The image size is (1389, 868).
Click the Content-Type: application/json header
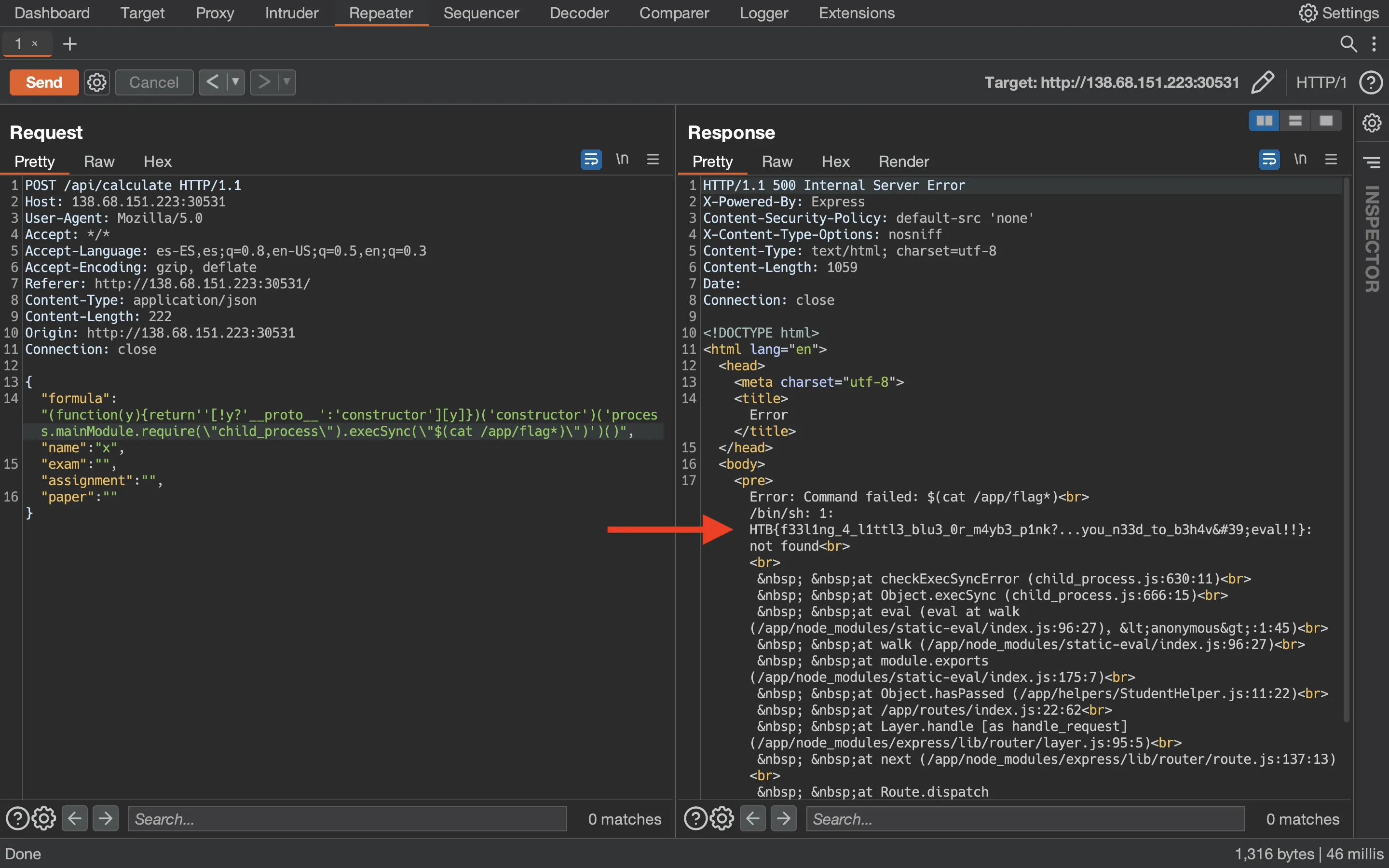[x=141, y=300]
